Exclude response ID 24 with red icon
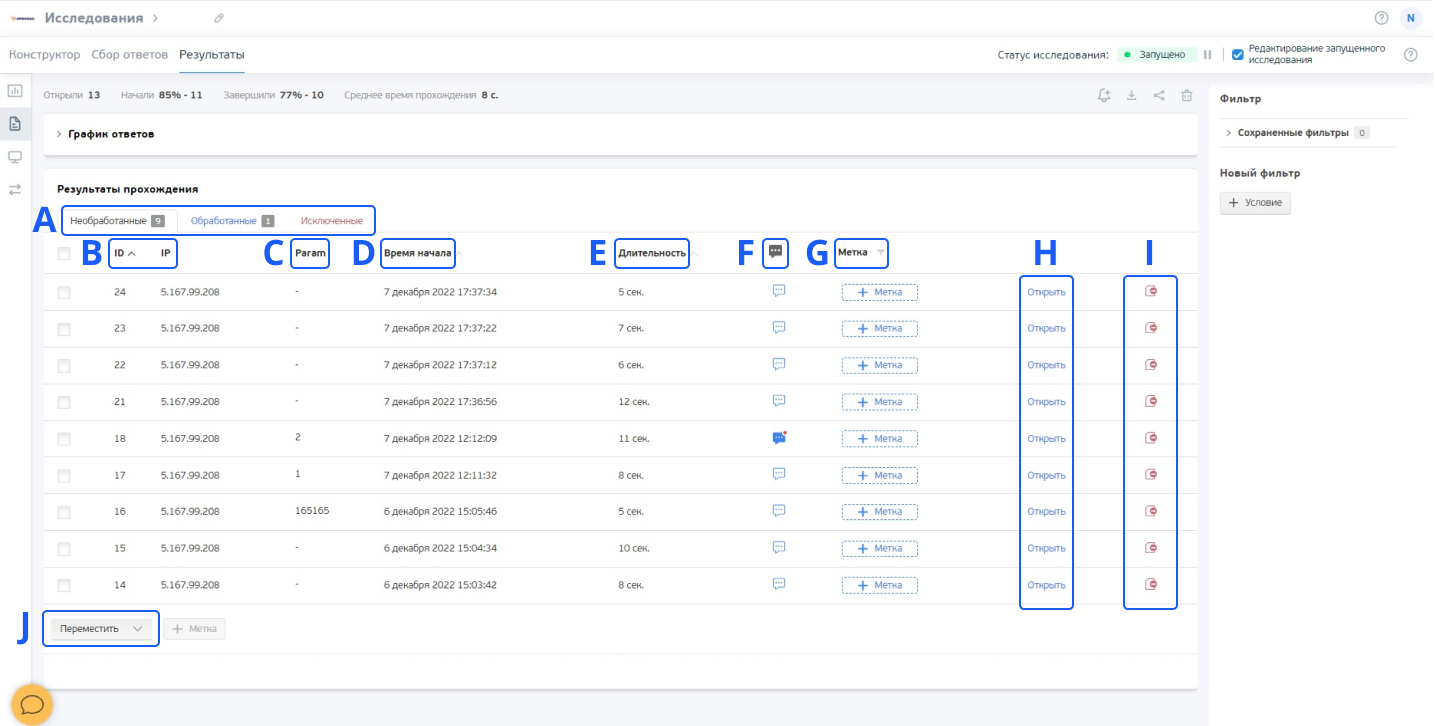 pos(1151,291)
